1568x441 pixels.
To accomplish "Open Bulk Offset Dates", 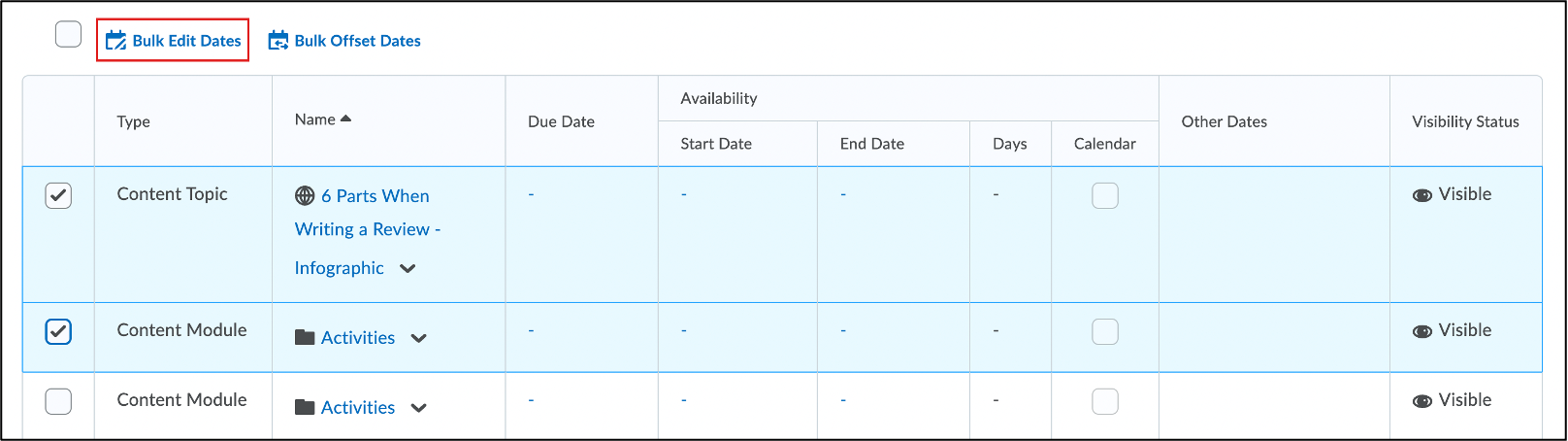I will [x=357, y=41].
